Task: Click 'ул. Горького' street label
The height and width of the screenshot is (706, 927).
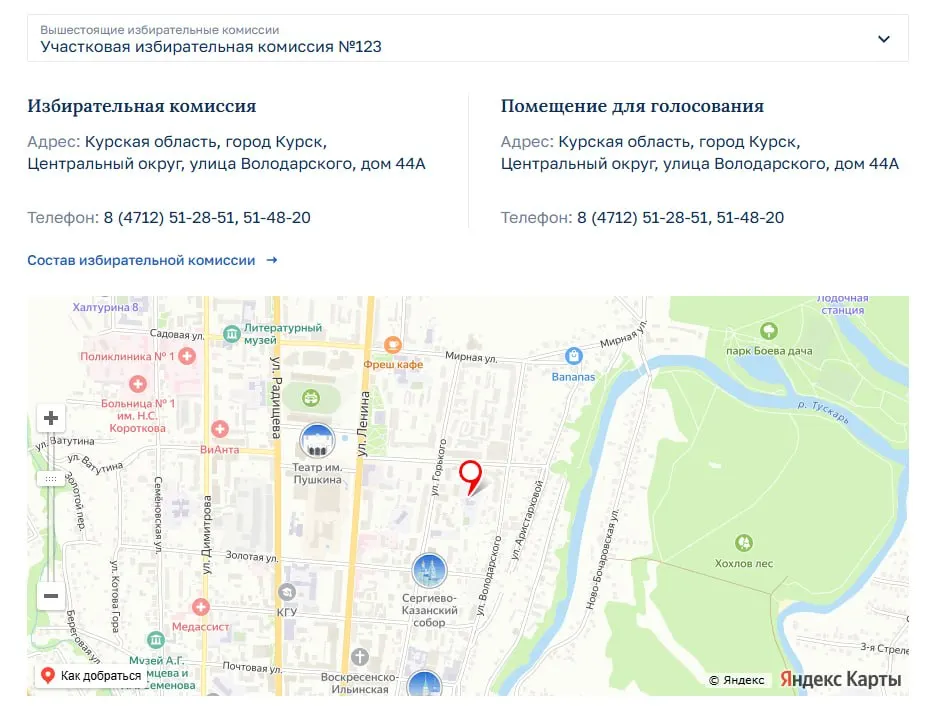Action: (439, 467)
